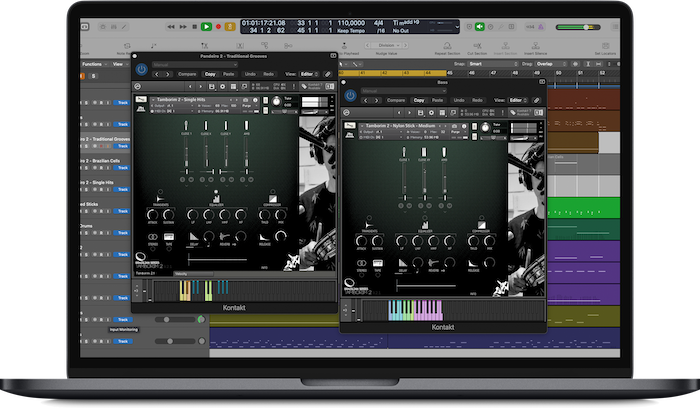Open the Manual preset dropdown in Pandeiro window

click(195, 65)
